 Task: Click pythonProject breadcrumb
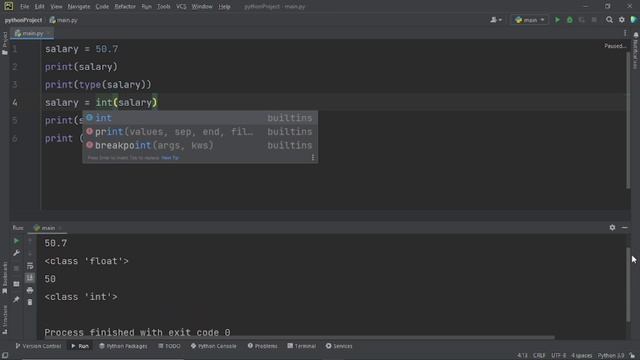[23, 20]
